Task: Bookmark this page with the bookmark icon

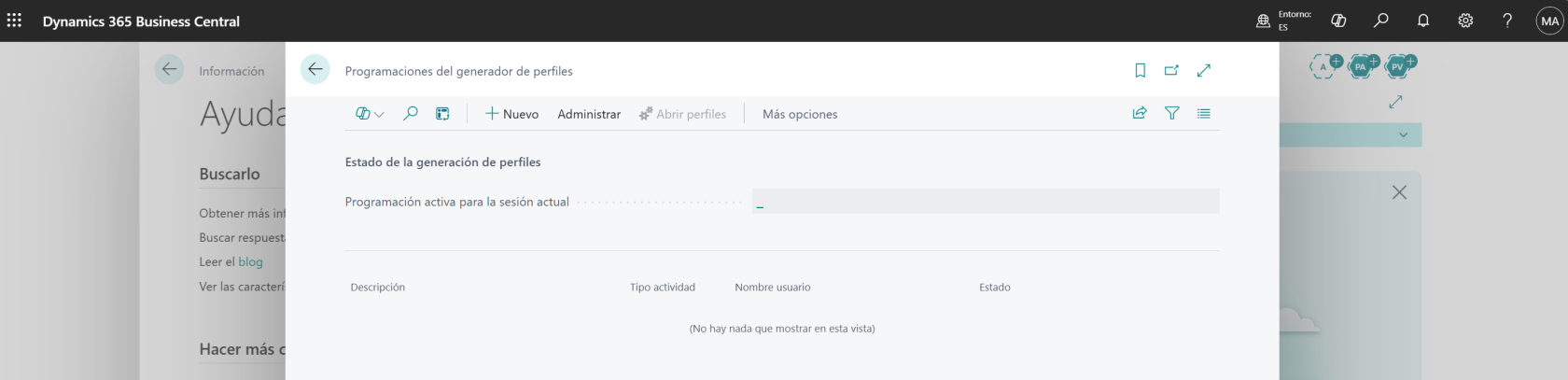Action: tap(1140, 70)
